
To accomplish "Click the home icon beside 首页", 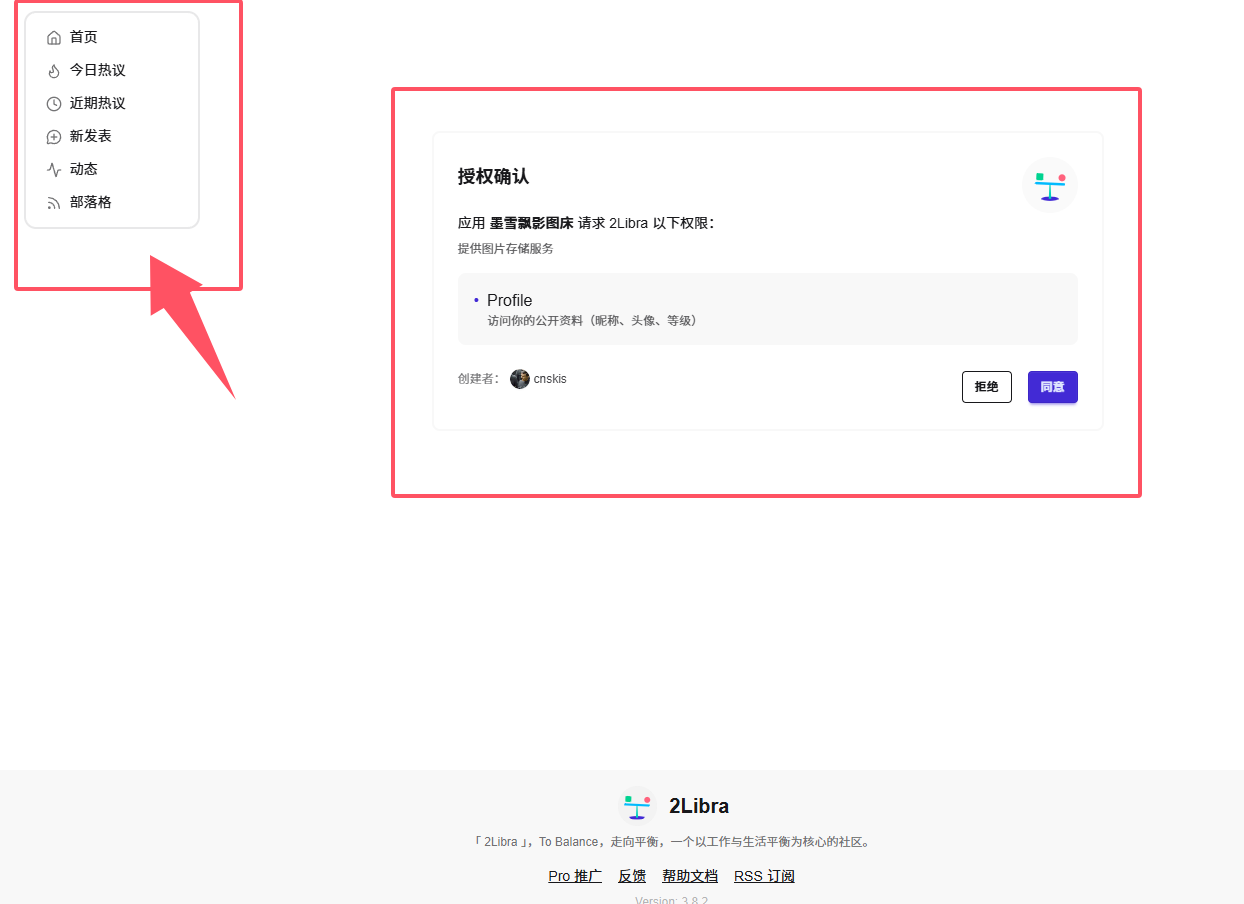I will click(x=54, y=38).
